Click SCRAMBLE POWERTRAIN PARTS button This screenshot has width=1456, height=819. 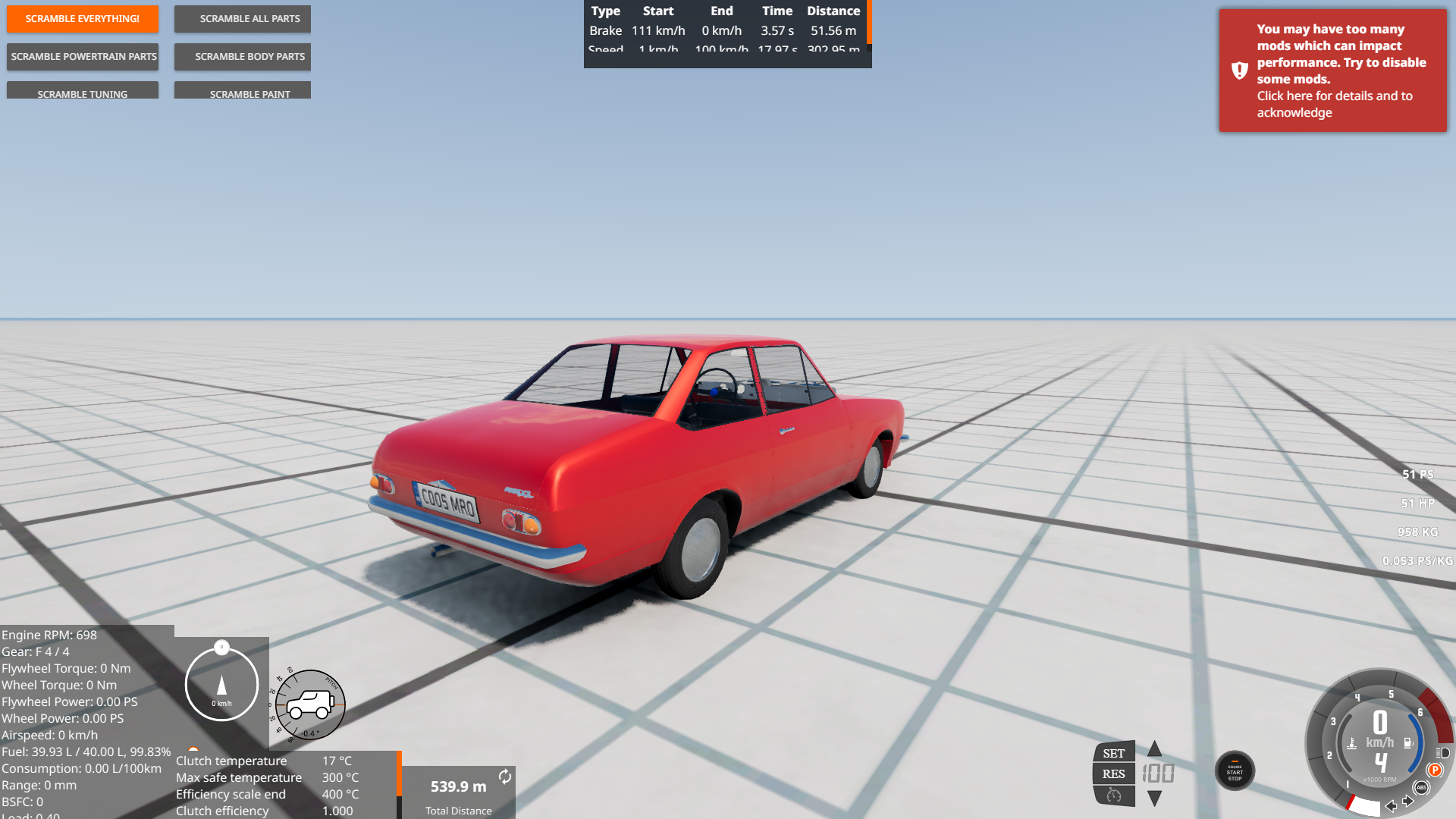coord(83,57)
